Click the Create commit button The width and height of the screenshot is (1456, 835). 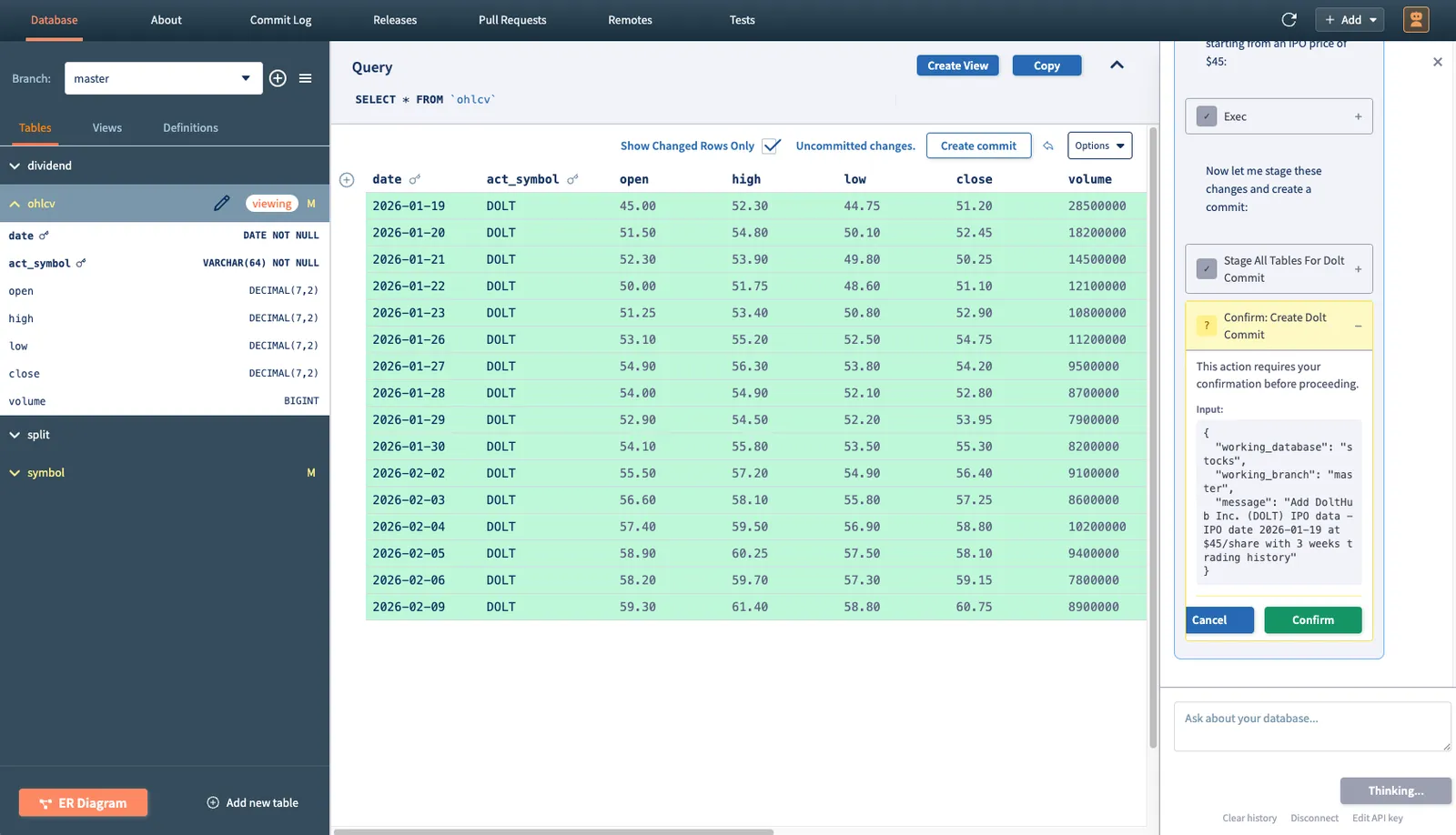[x=978, y=146]
